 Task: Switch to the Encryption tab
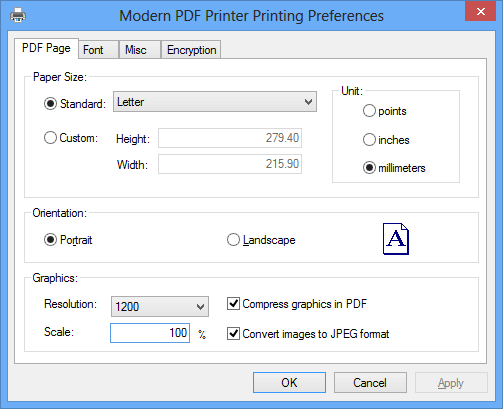tap(191, 50)
